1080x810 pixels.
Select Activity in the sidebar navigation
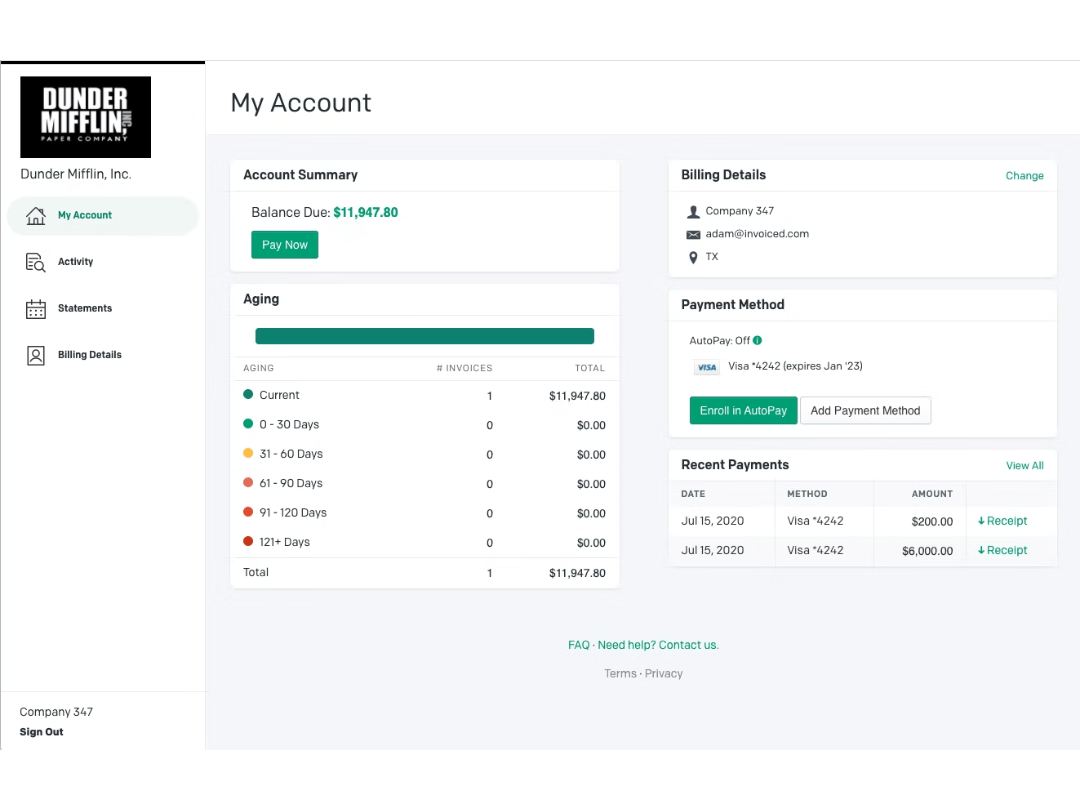(75, 262)
